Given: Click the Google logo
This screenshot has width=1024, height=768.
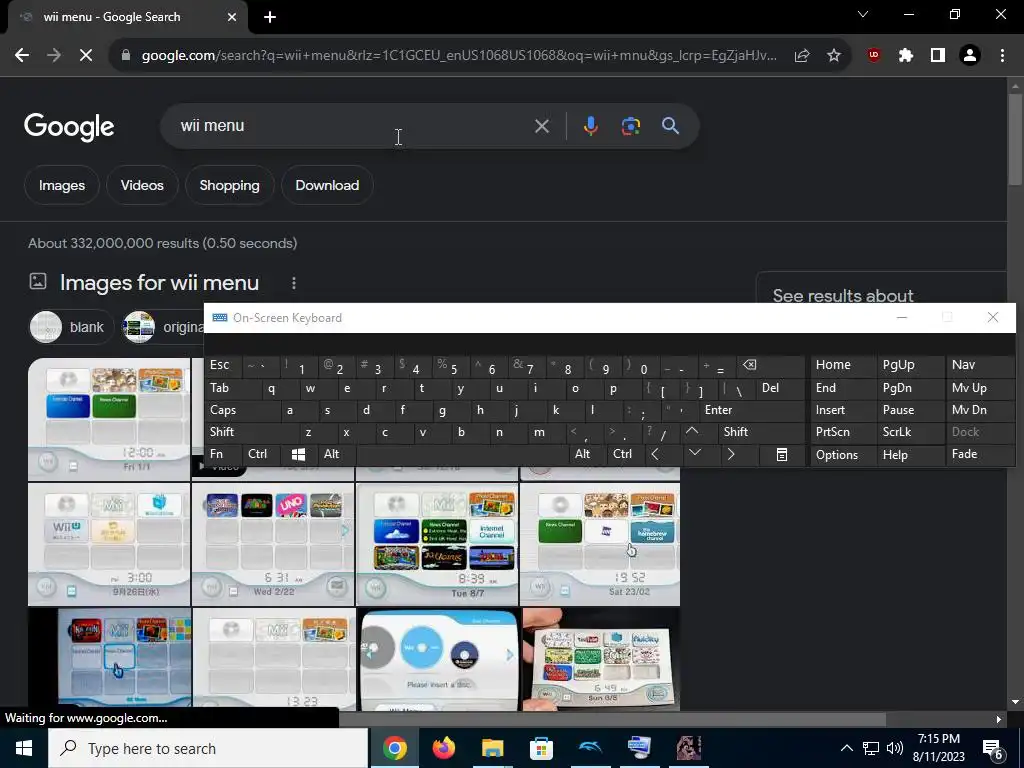Looking at the screenshot, I should click(x=69, y=127).
